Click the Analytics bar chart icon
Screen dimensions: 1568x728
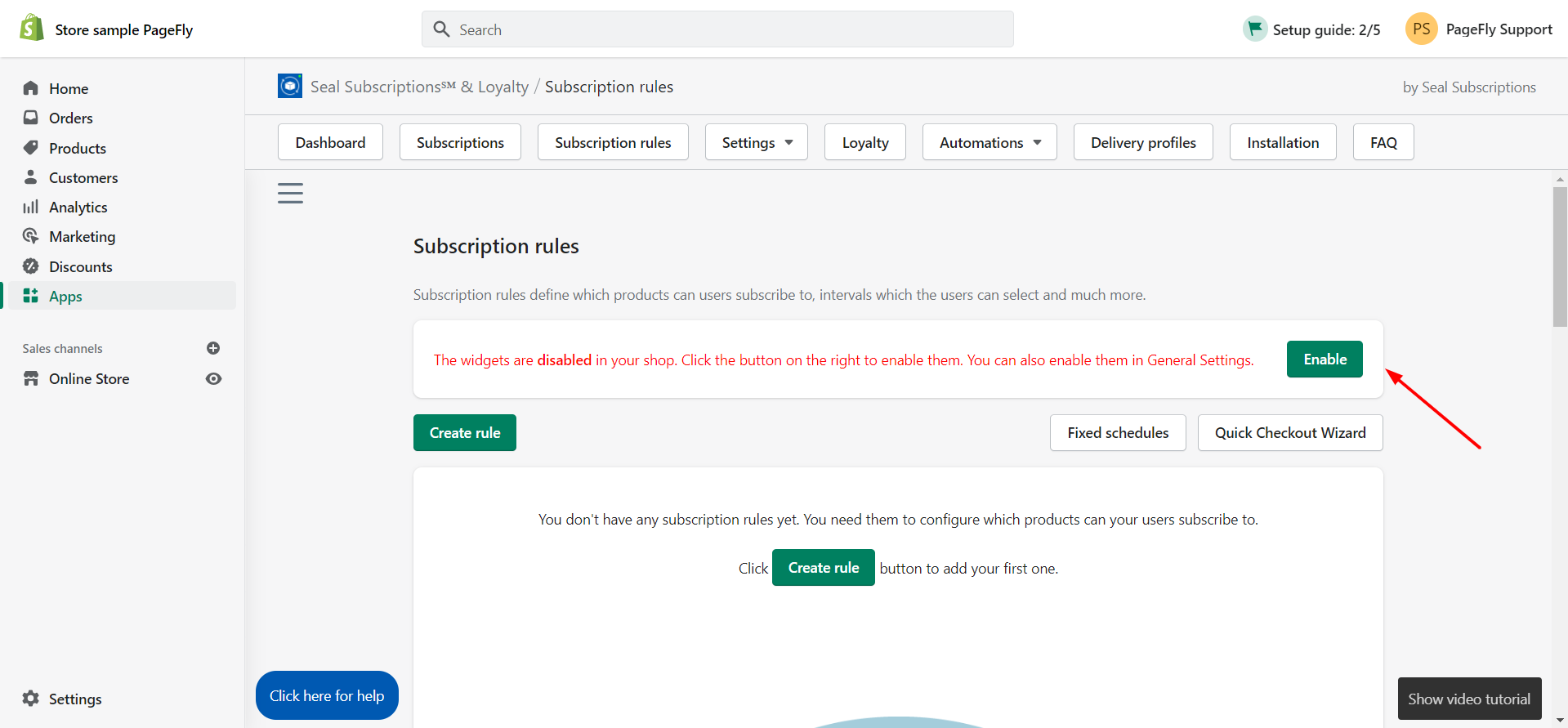(x=31, y=207)
